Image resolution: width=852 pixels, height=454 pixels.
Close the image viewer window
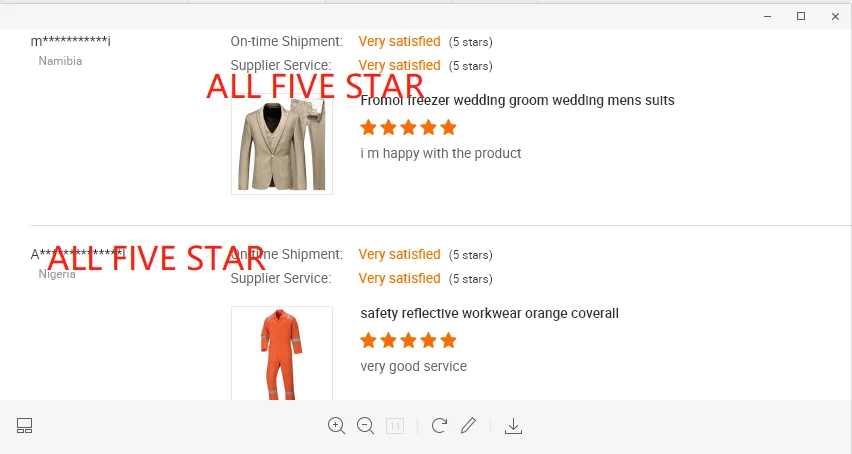click(x=835, y=16)
